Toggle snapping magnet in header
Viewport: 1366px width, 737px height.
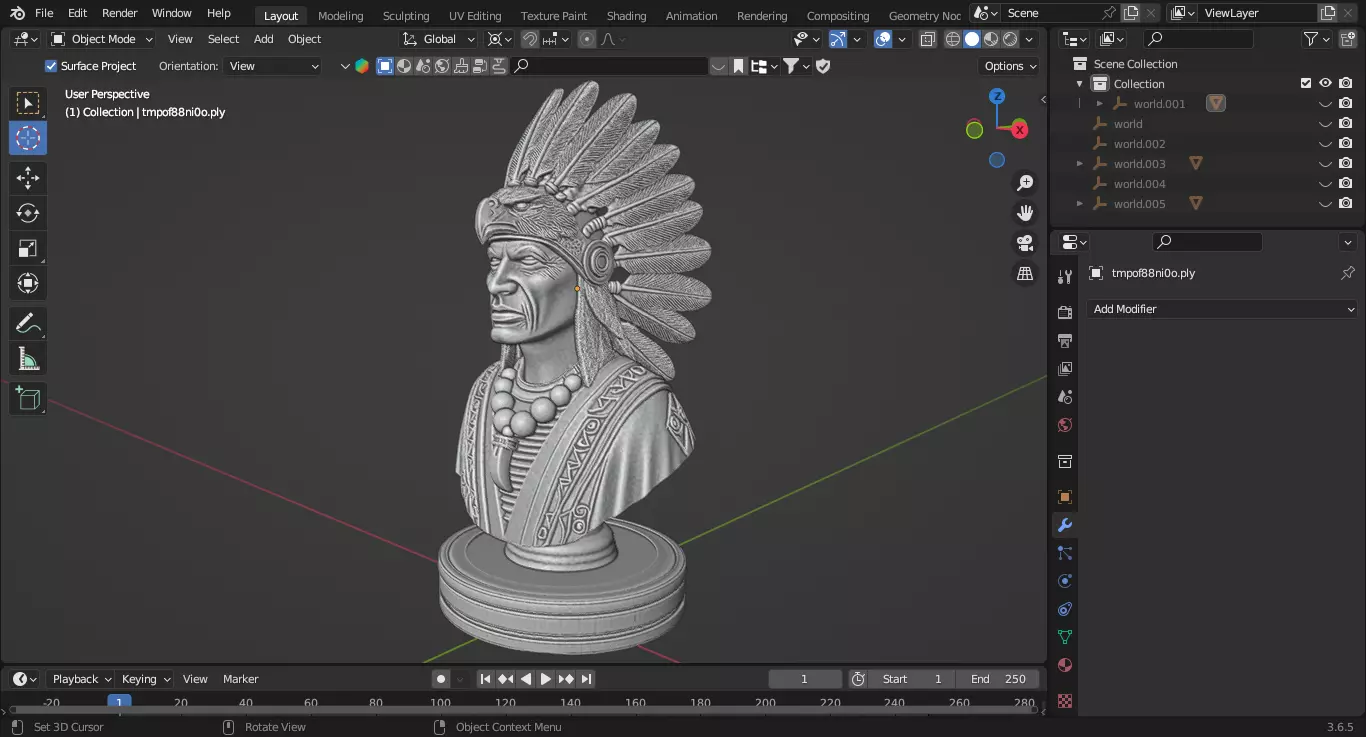pyautogui.click(x=529, y=39)
